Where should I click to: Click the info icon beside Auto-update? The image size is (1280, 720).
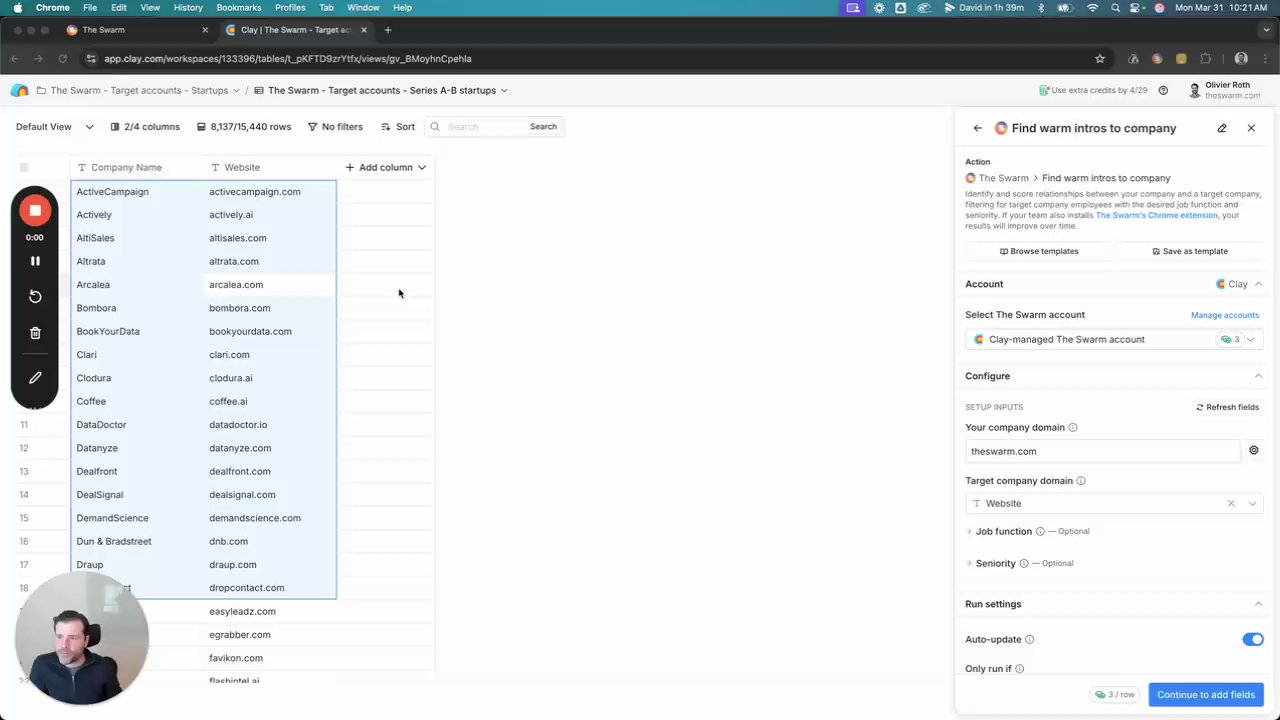point(1029,639)
